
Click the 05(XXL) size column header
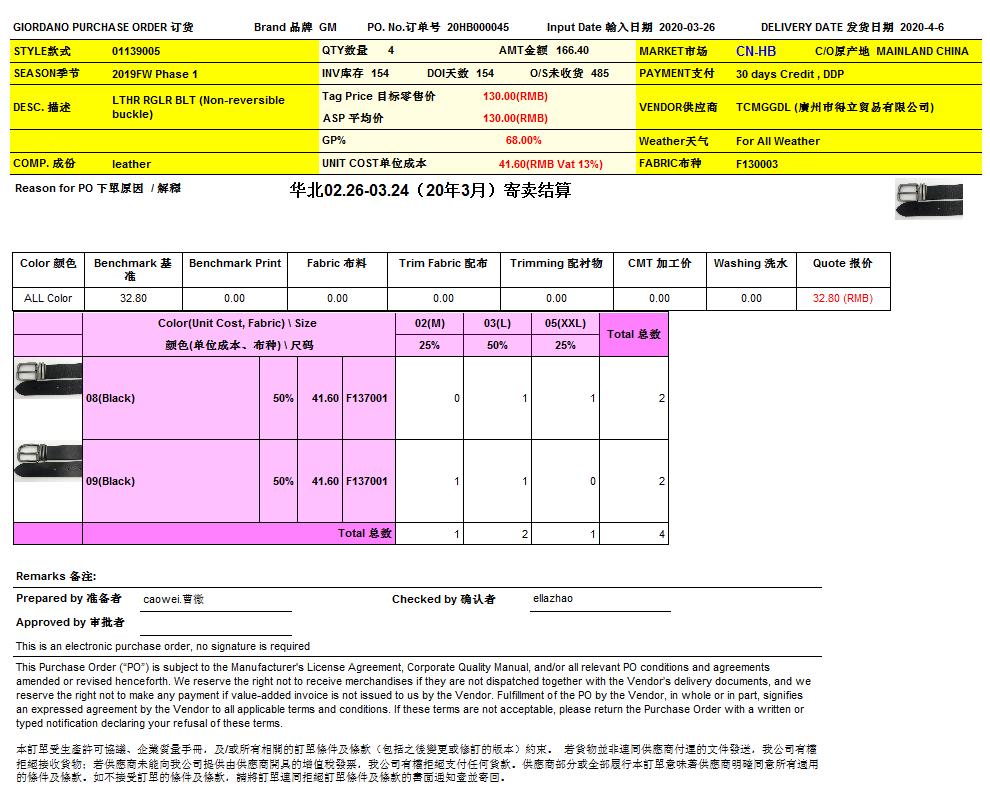[565, 323]
